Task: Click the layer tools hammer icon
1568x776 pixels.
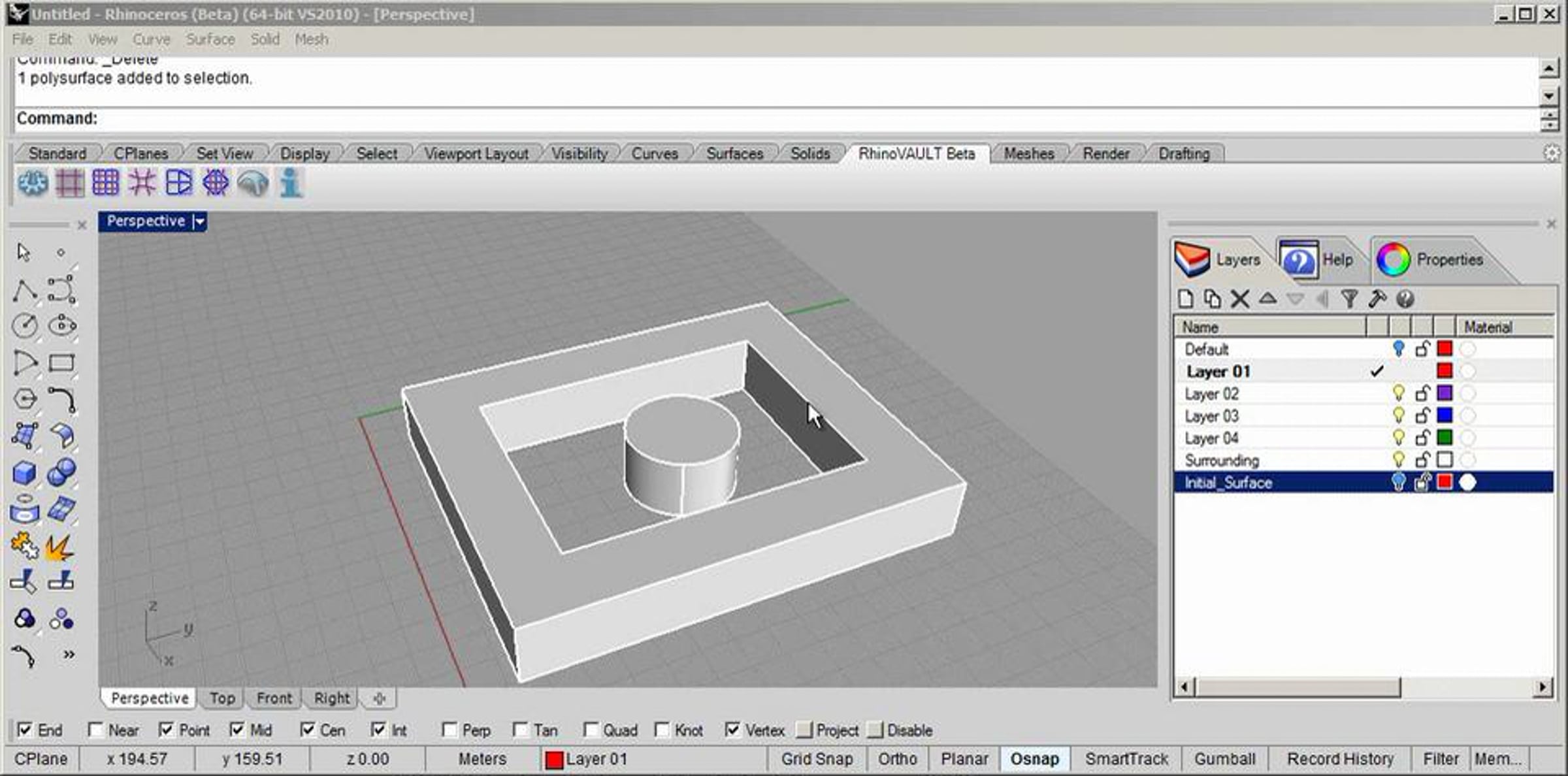Action: pos(1377,299)
